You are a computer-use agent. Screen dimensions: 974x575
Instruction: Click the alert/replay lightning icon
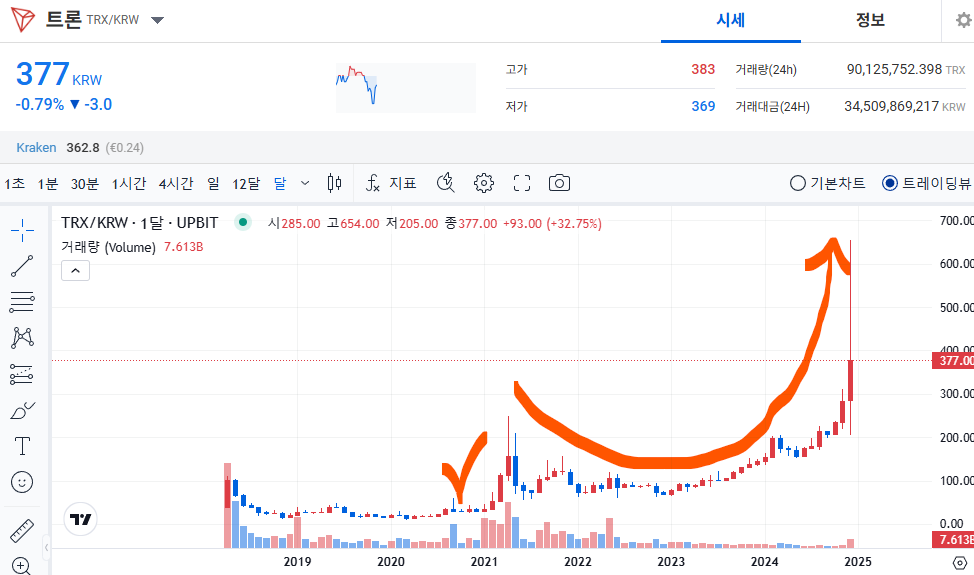click(x=445, y=183)
